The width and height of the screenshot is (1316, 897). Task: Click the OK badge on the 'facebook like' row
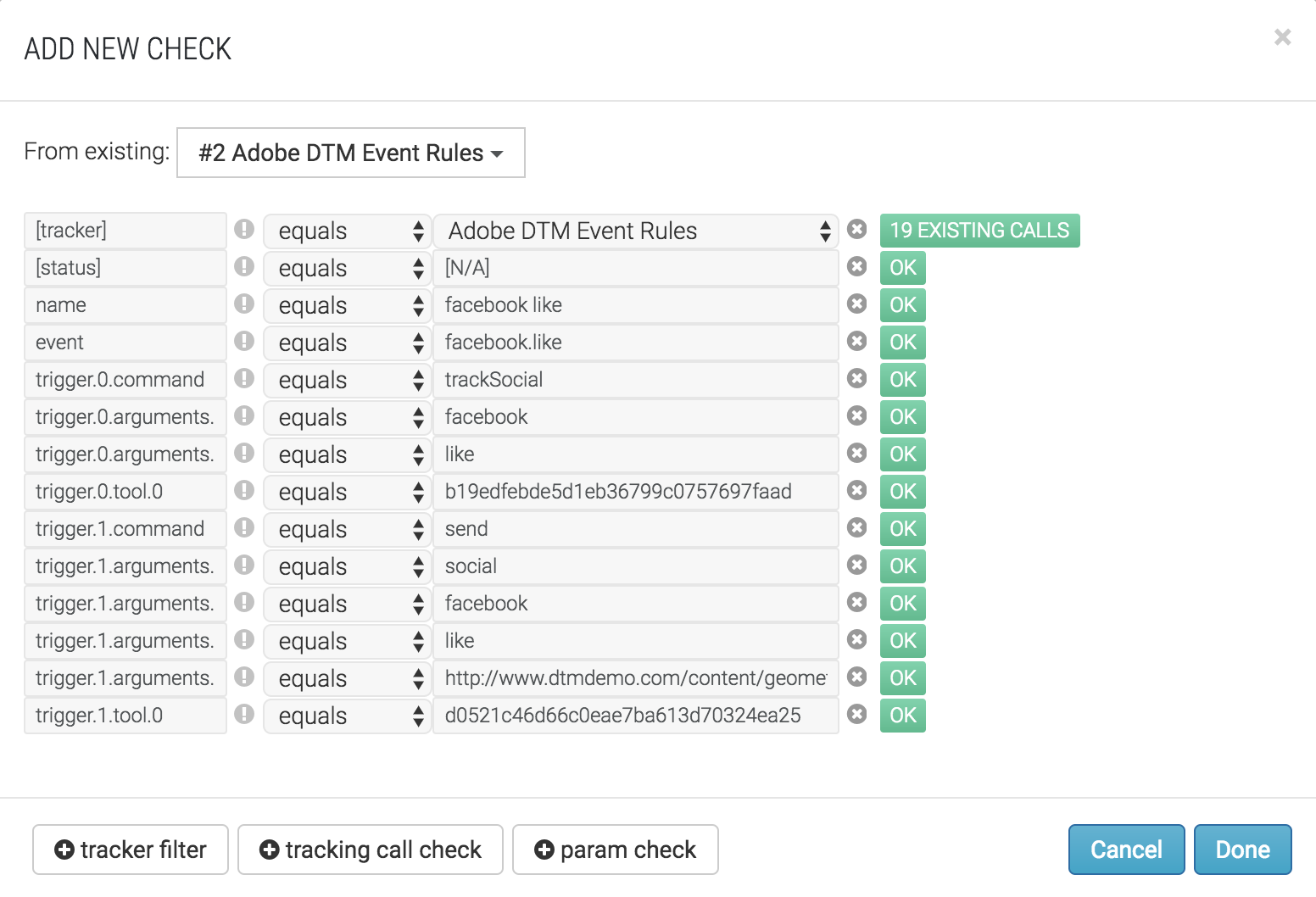coord(903,305)
